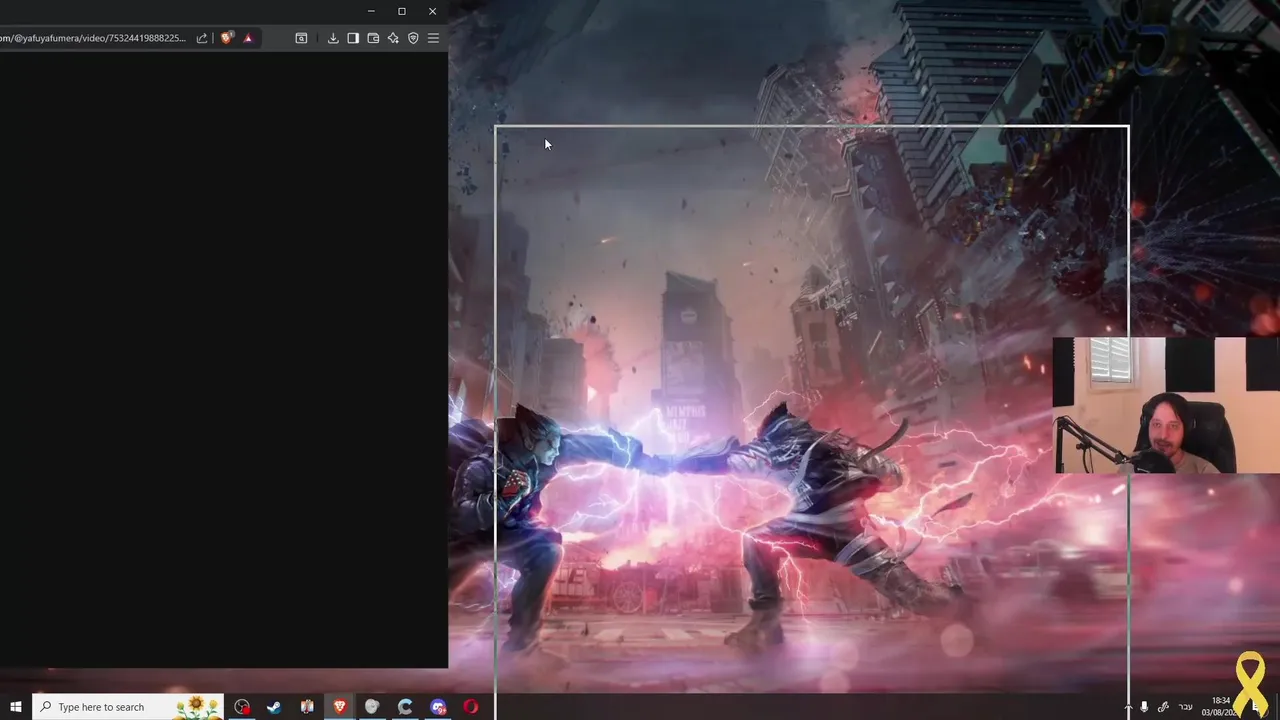Close the browser window
The width and height of the screenshot is (1280, 720).
tap(432, 11)
